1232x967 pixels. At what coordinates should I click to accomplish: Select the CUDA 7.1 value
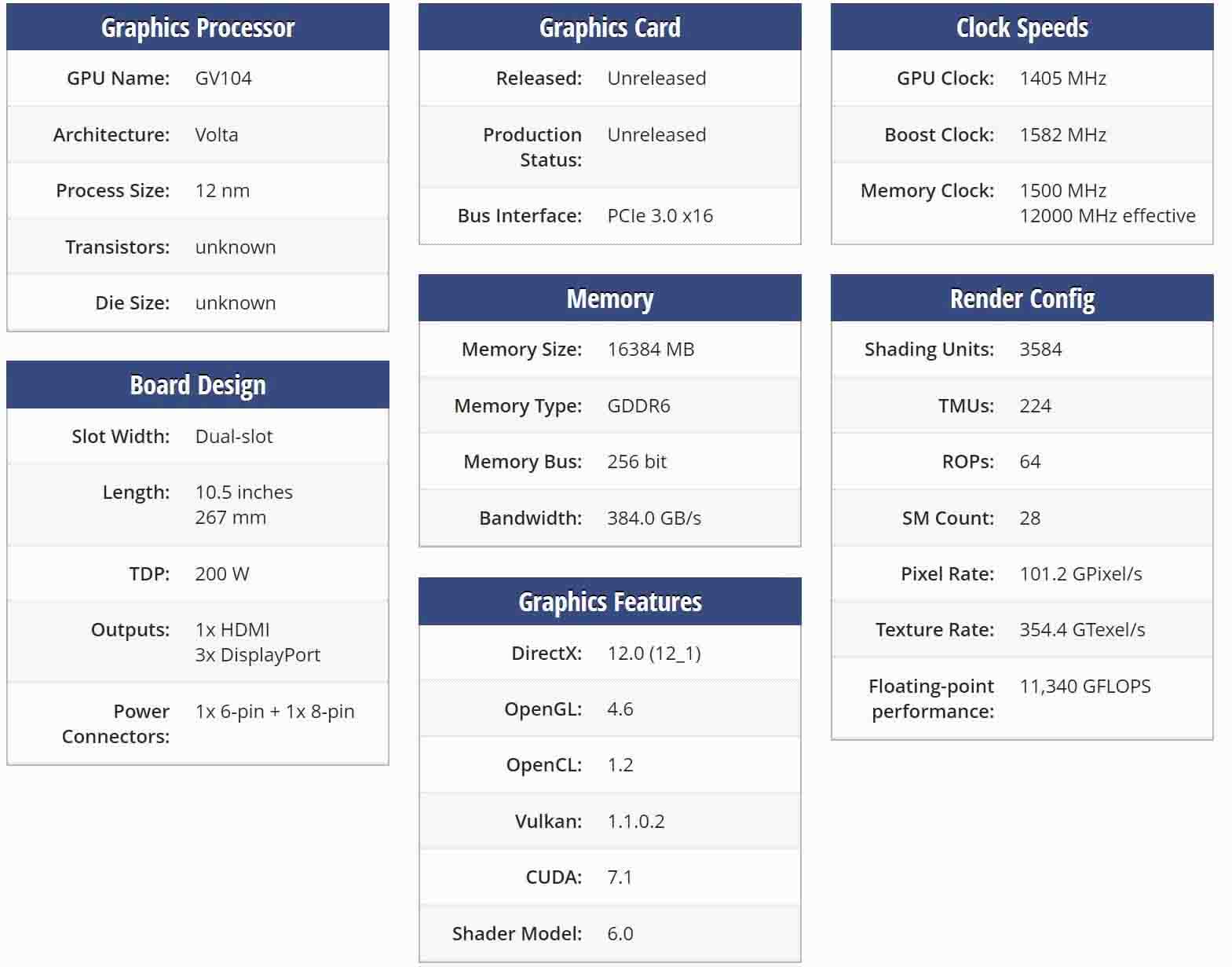point(620,877)
